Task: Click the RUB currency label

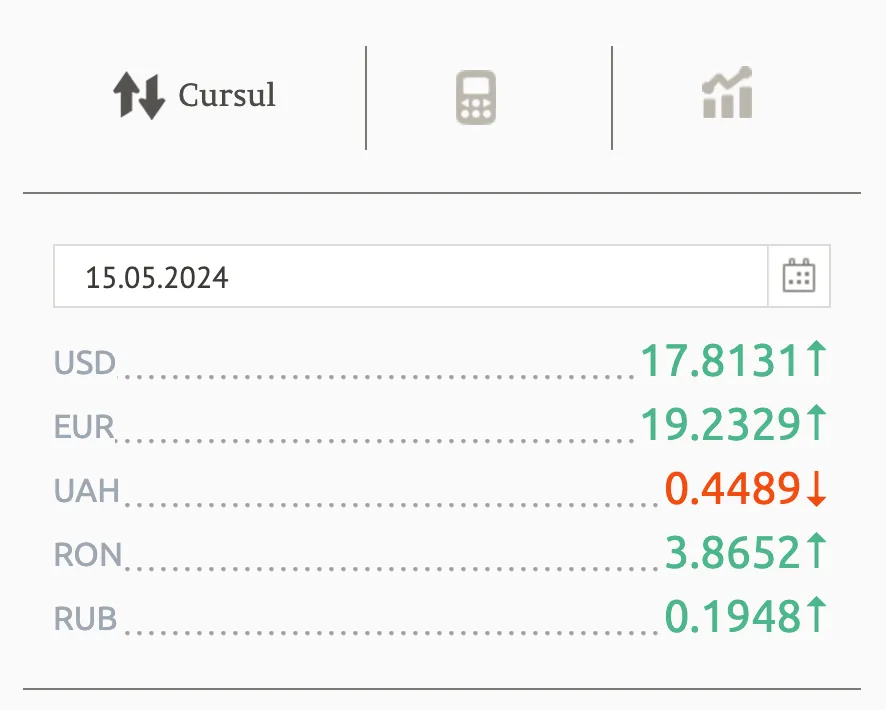Action: click(x=85, y=618)
